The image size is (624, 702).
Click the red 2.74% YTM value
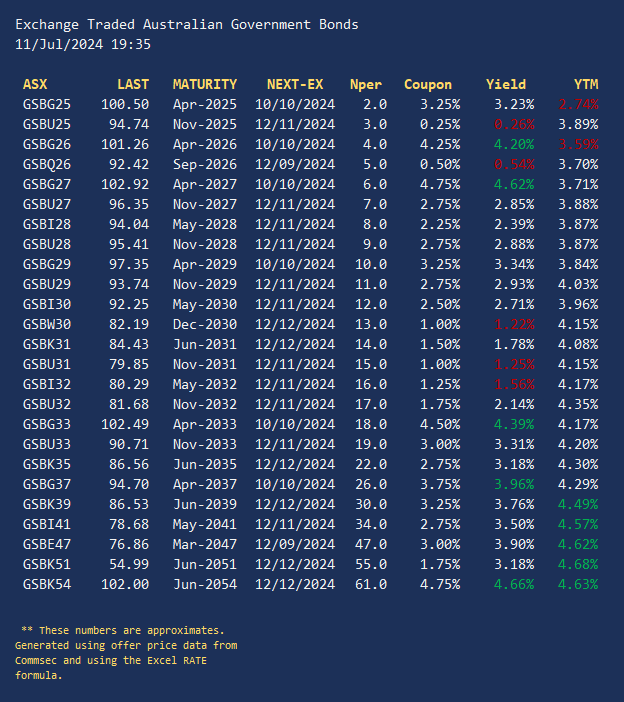pyautogui.click(x=578, y=105)
